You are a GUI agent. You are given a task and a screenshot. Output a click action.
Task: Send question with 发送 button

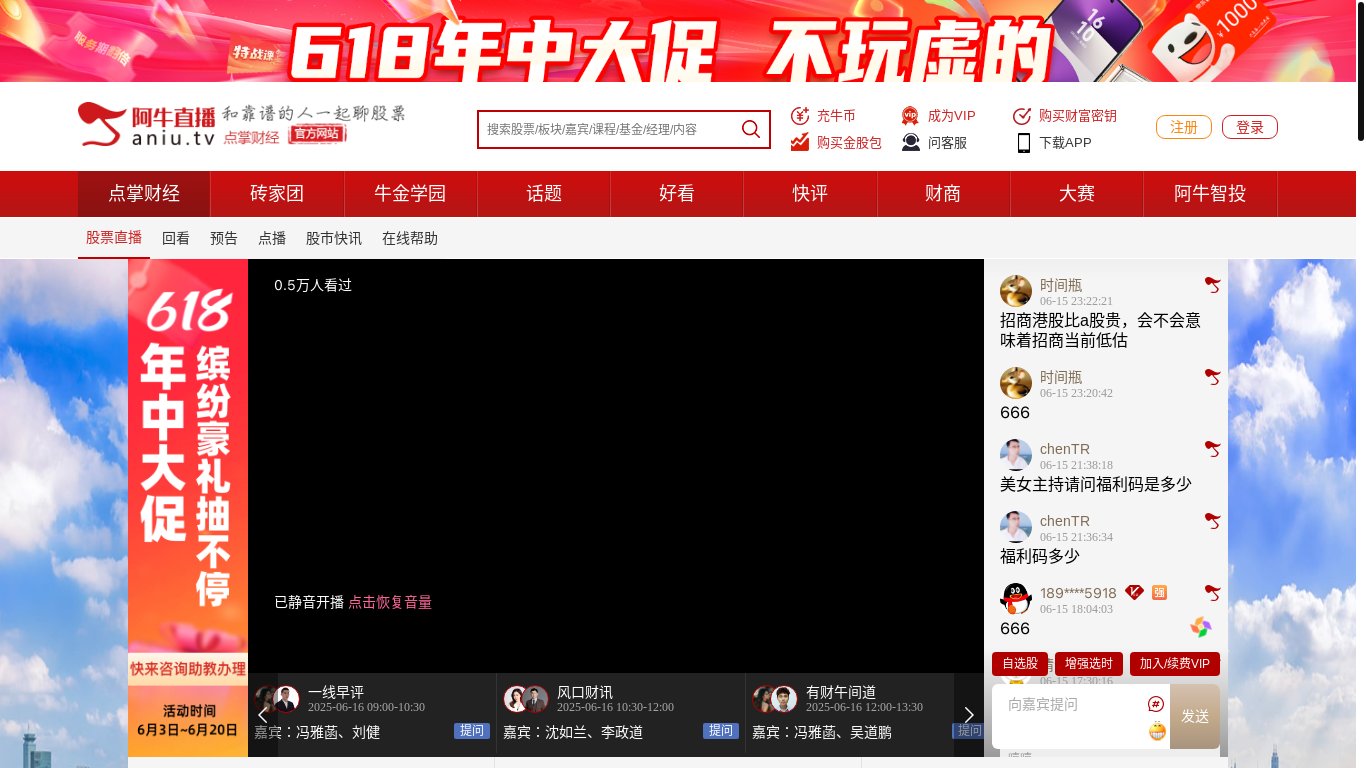point(1195,716)
